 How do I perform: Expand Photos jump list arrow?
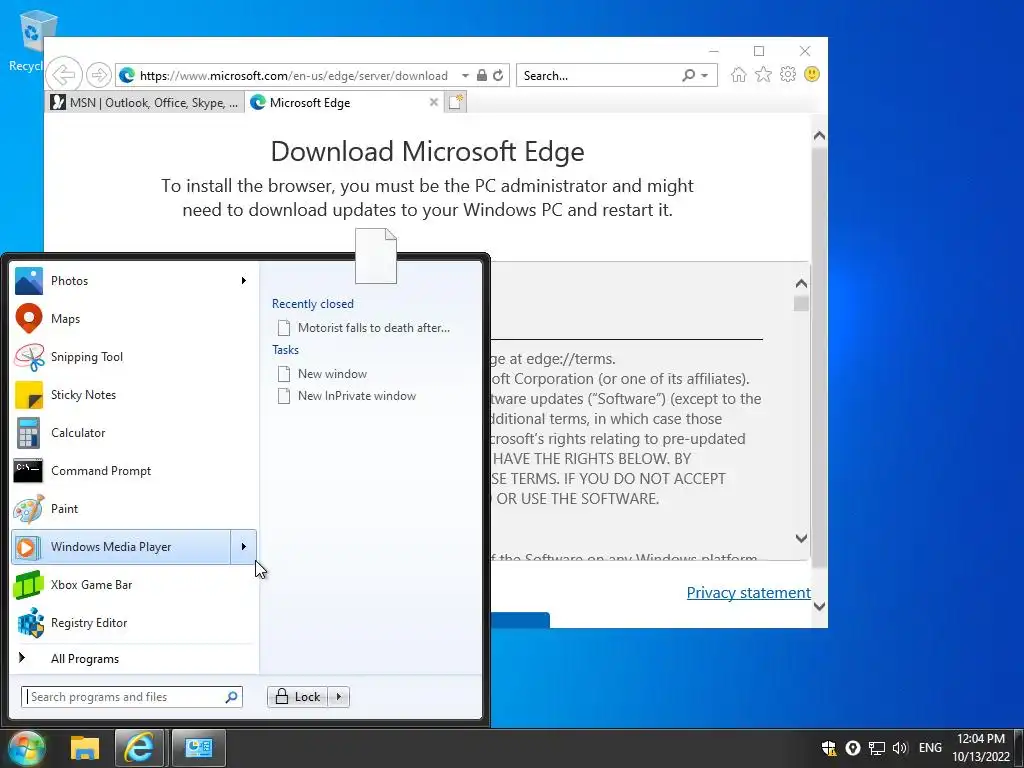click(x=244, y=281)
